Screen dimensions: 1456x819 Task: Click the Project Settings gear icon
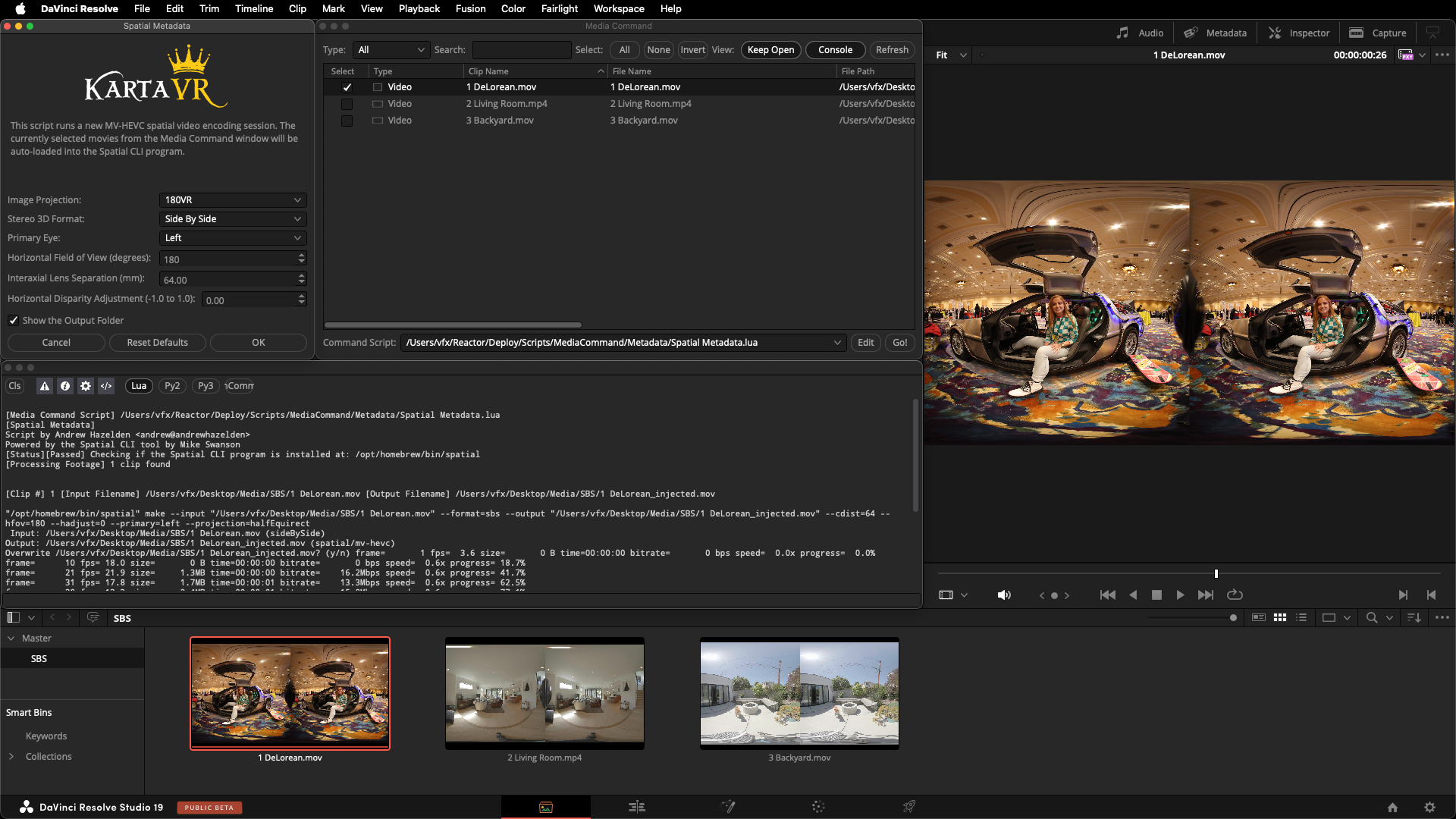coord(1429,808)
